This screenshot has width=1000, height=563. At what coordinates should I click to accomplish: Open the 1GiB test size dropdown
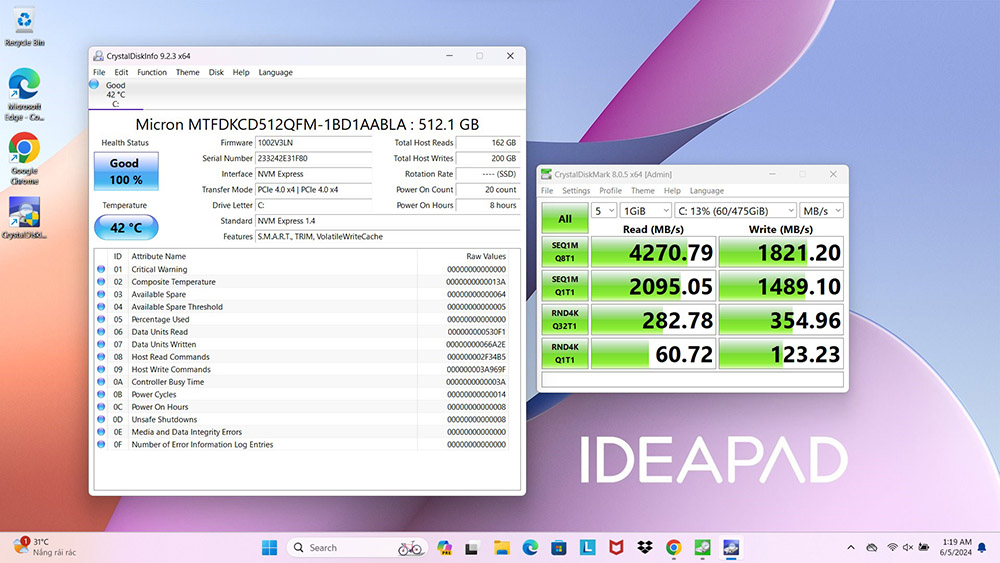pyautogui.click(x=646, y=210)
